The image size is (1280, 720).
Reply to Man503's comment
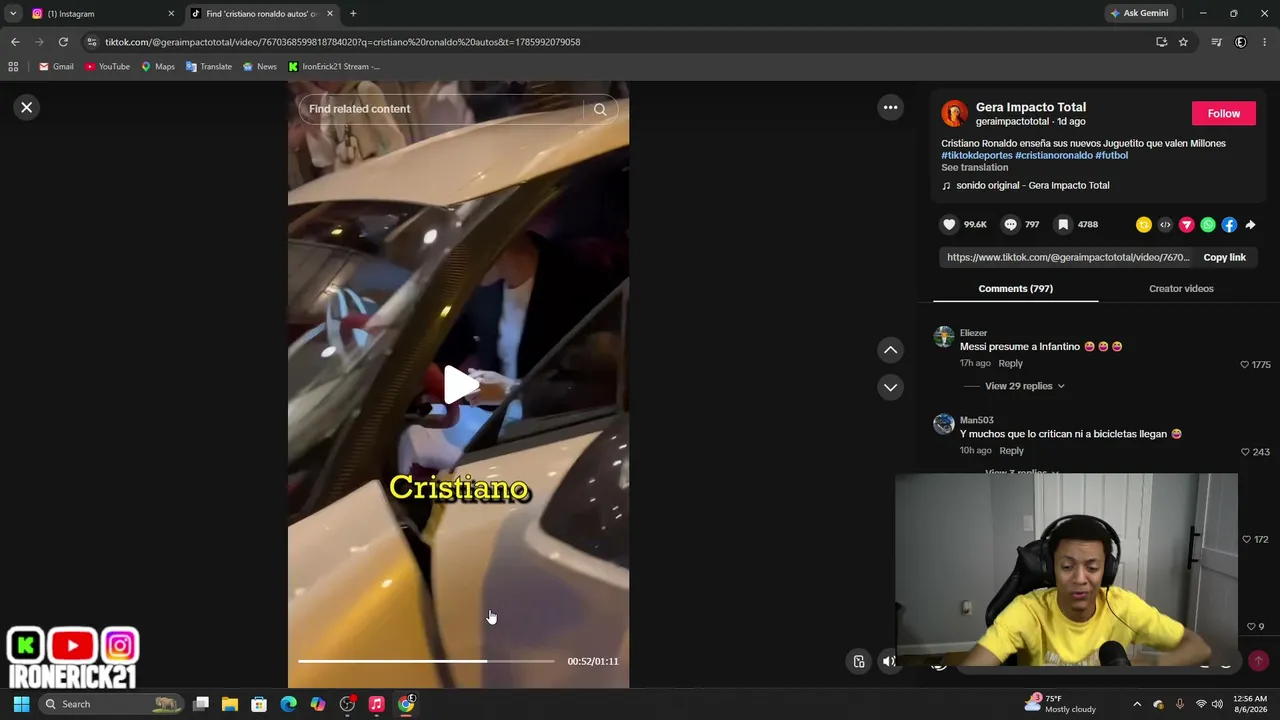click(x=1011, y=451)
